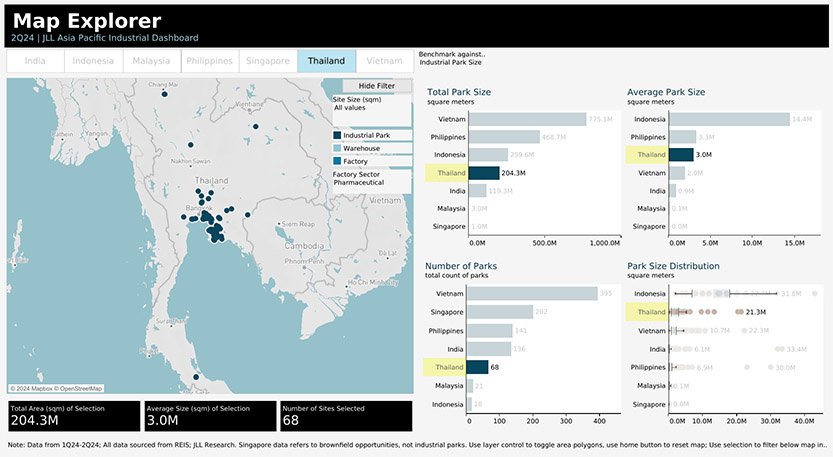Click the site marker near Vientiane
This screenshot has width=833, height=457.
256,126
